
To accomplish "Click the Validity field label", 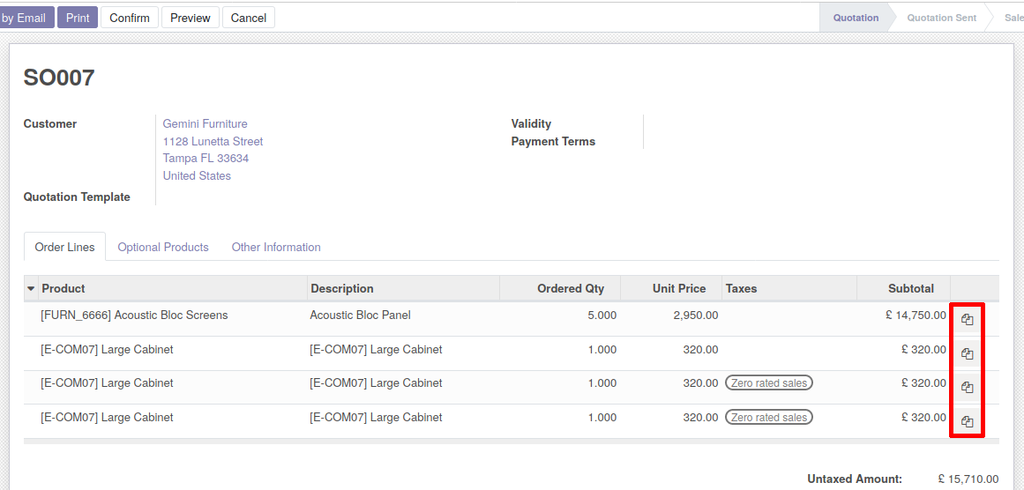I will pos(531,123).
